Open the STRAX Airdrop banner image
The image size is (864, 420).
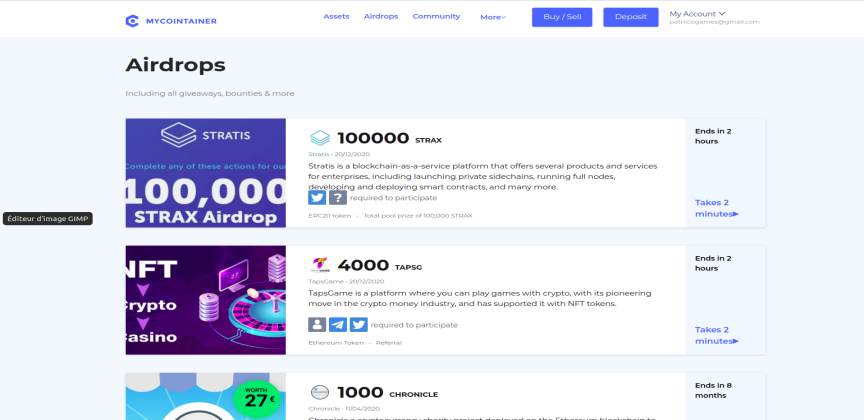click(206, 173)
